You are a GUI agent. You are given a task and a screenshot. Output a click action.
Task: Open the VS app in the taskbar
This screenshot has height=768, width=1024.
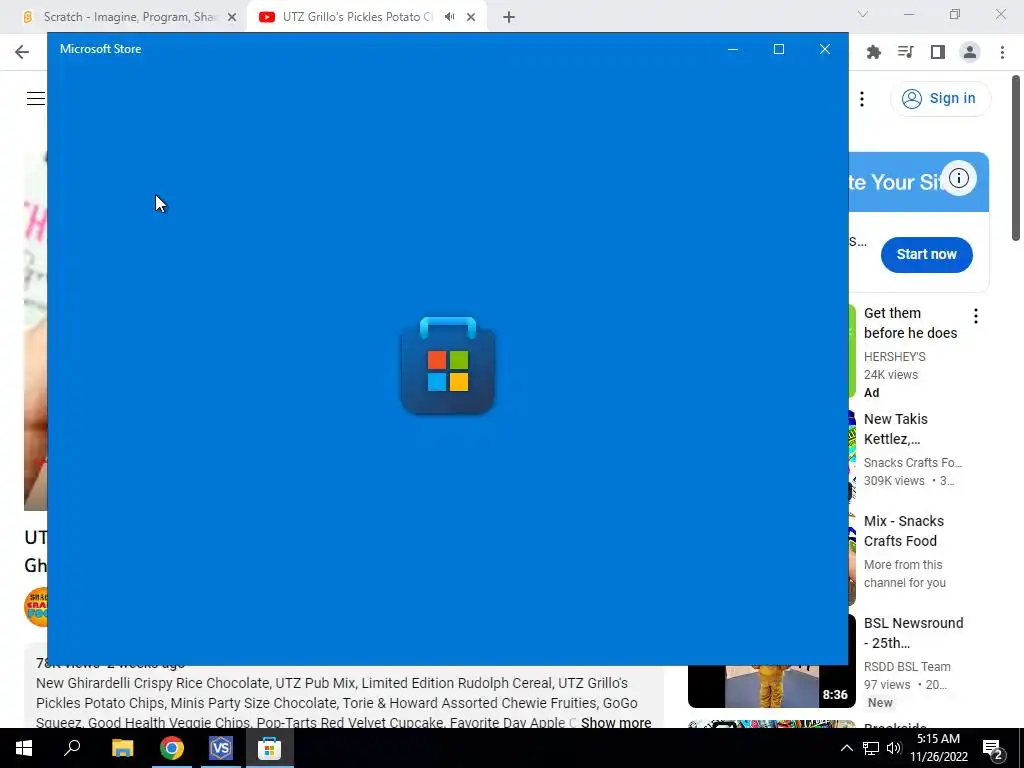coord(221,748)
